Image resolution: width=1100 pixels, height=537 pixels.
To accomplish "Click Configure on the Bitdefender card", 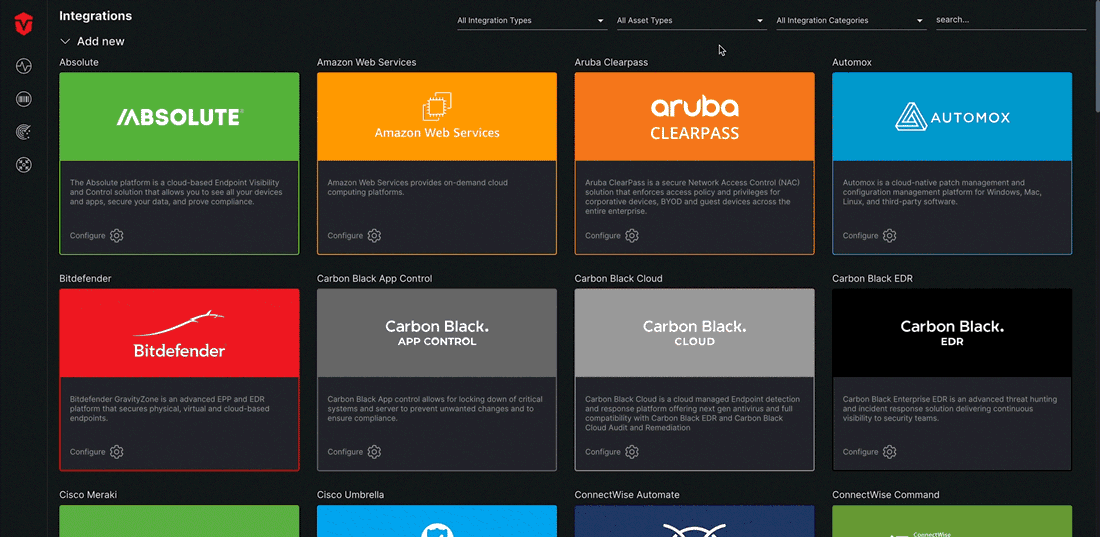I will tap(88, 452).
